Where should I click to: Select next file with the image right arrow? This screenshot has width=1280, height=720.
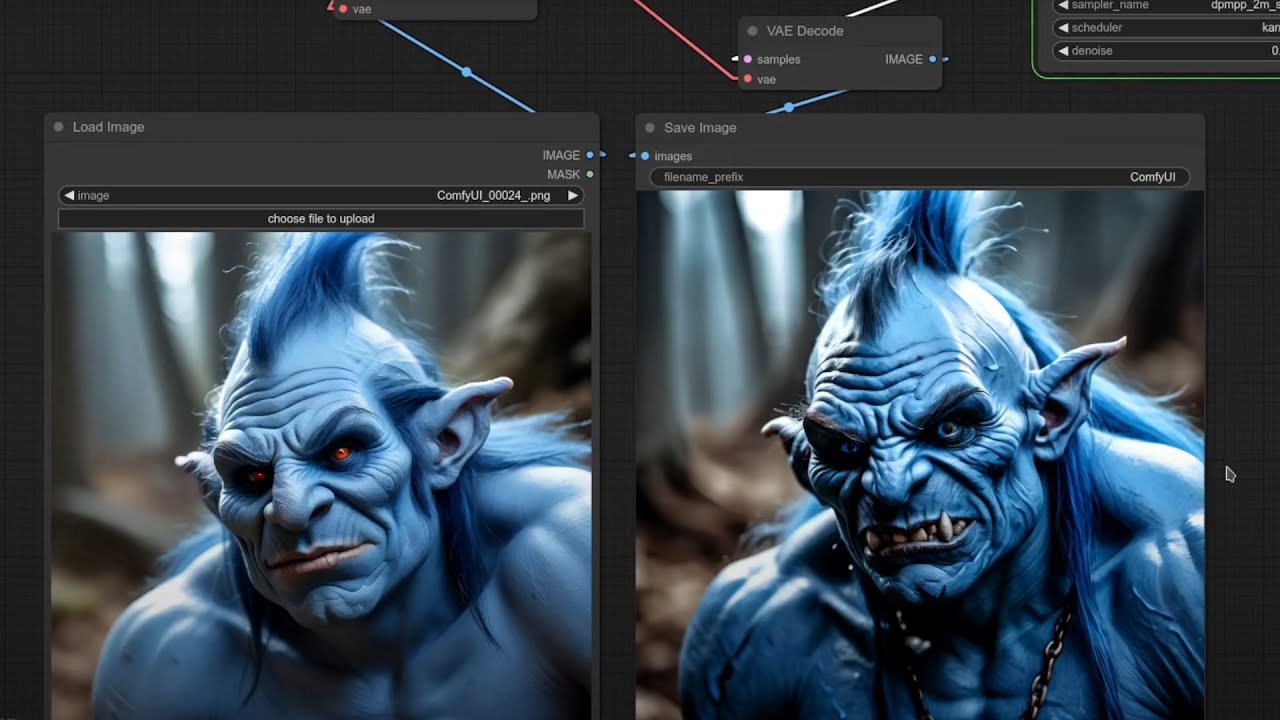573,195
